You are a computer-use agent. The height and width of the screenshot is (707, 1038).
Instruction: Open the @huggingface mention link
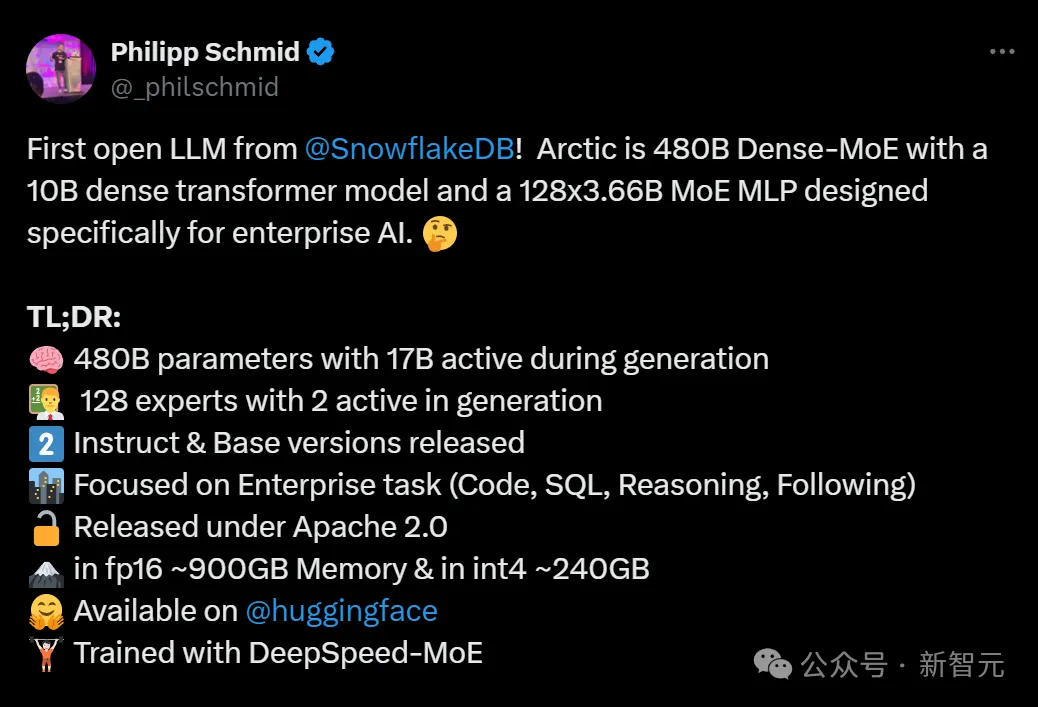coord(342,611)
